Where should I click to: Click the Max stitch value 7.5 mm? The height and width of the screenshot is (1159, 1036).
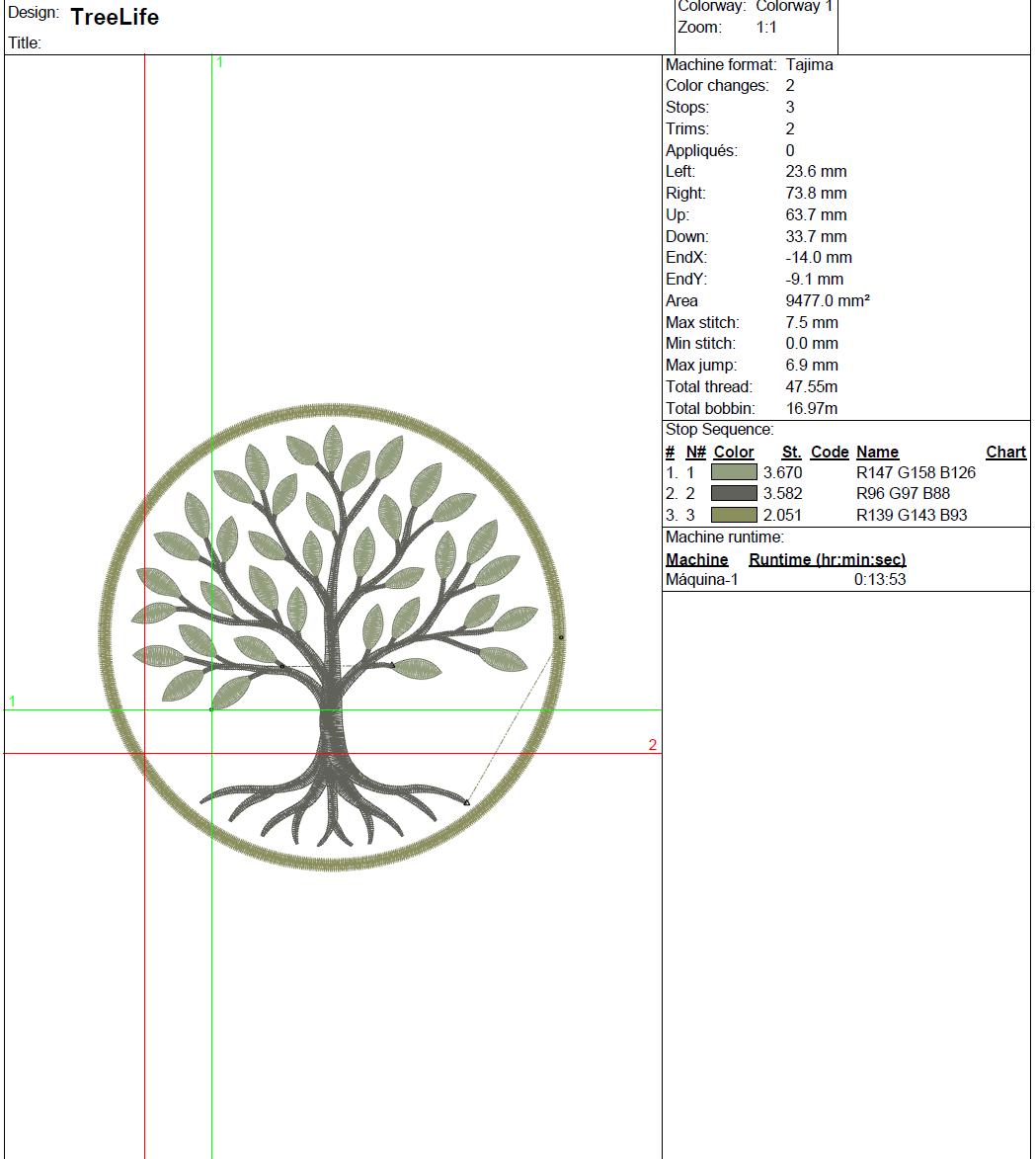(812, 322)
